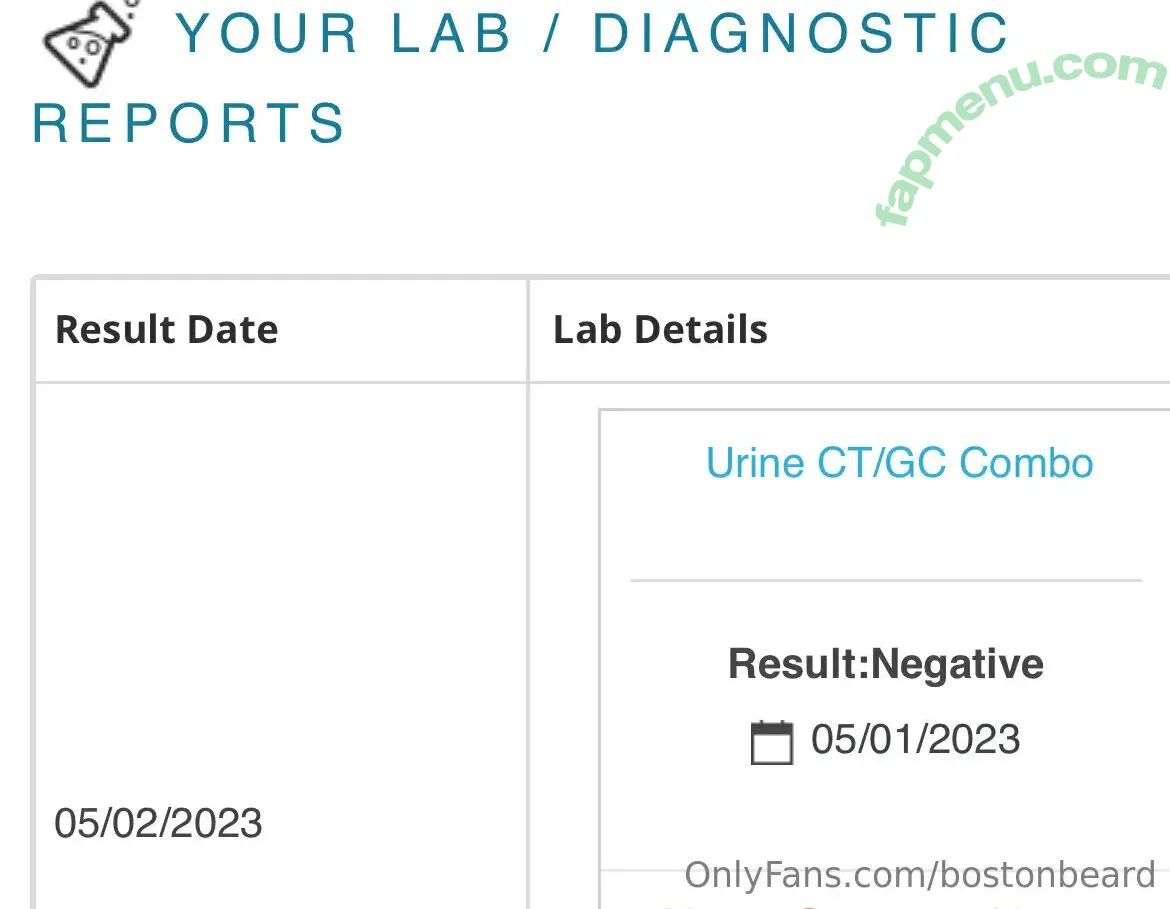
Task: Open the Urine CT/GC Combo link
Action: (x=899, y=464)
